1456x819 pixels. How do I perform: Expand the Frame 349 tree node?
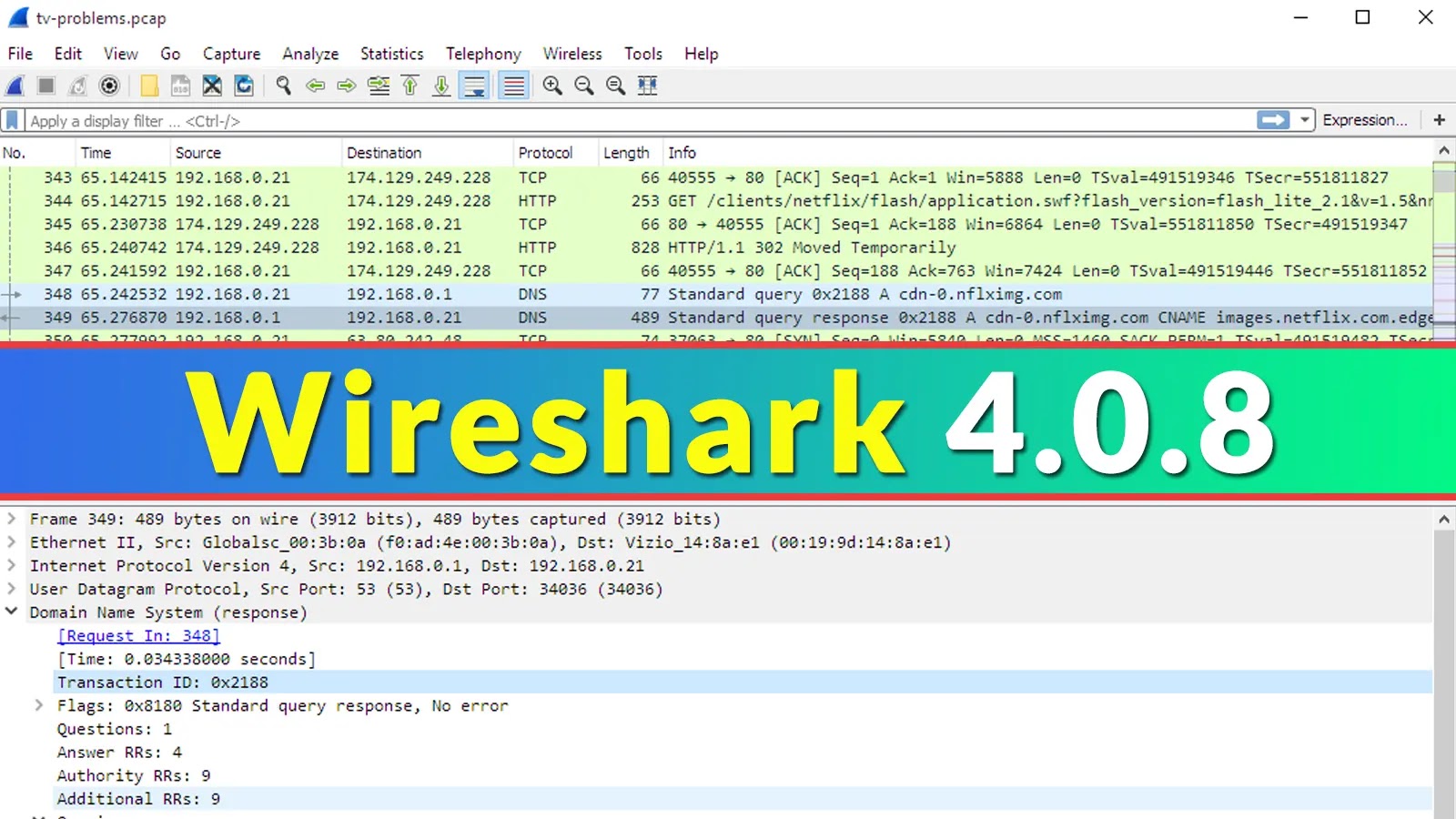pos(11,519)
